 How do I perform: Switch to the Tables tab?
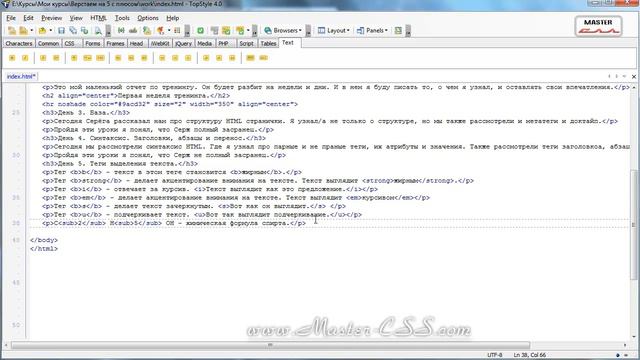click(268, 43)
